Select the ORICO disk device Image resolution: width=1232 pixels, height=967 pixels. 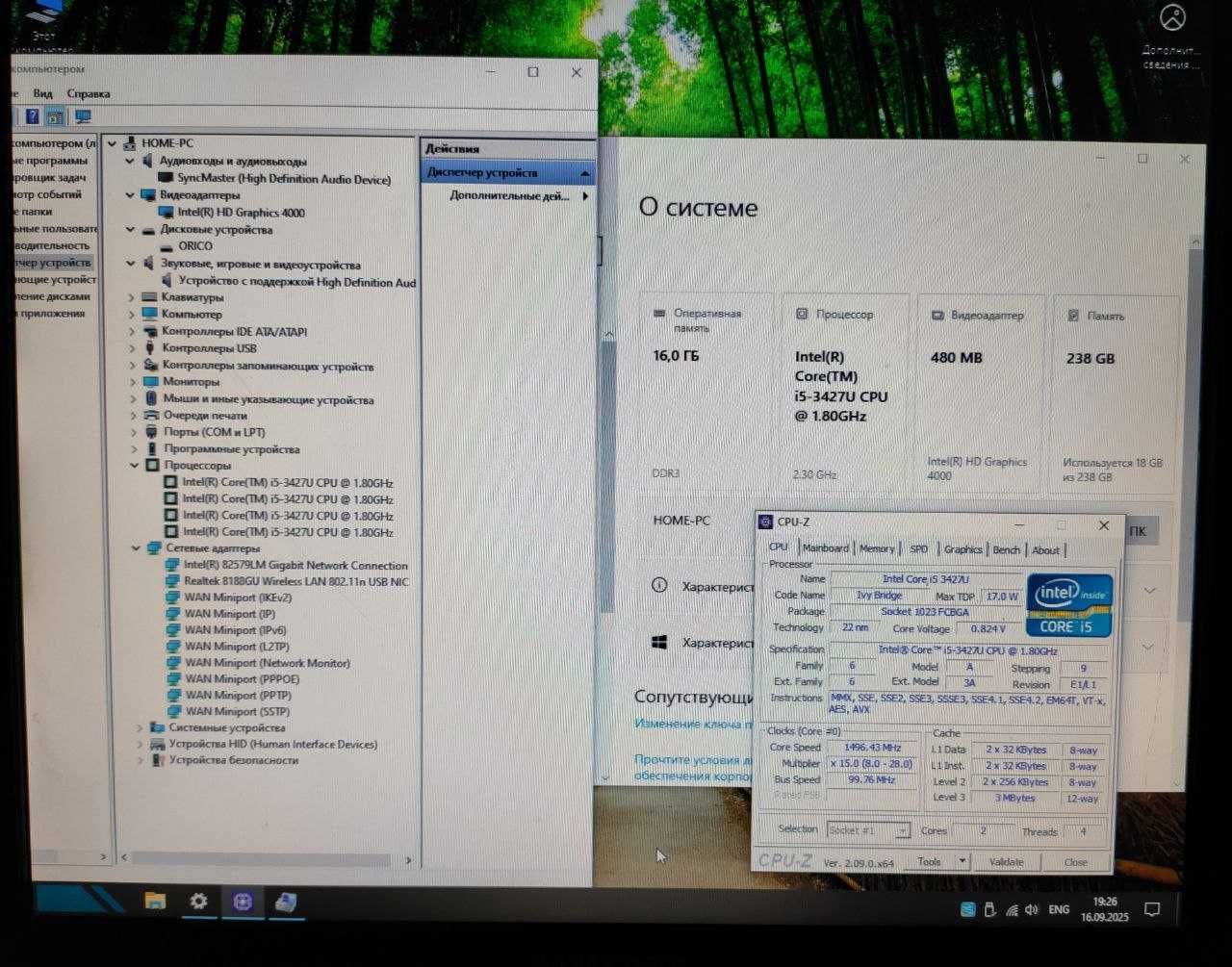[195, 246]
